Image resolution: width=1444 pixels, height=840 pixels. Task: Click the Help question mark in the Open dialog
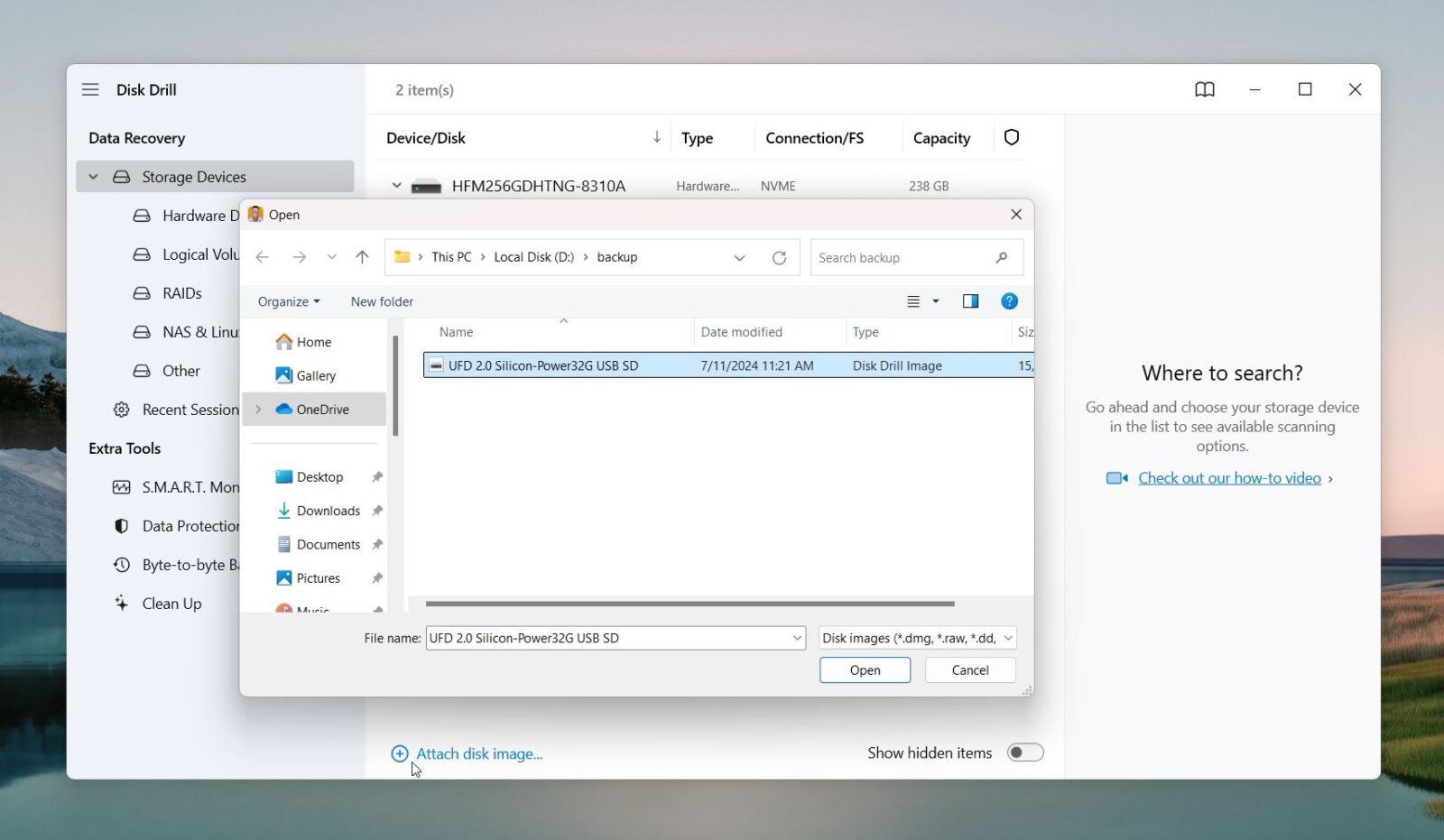tap(1009, 300)
